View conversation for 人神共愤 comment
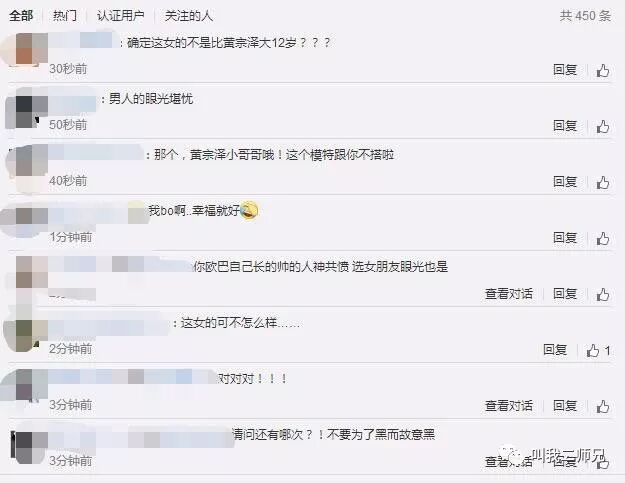The image size is (625, 483). pos(509,294)
